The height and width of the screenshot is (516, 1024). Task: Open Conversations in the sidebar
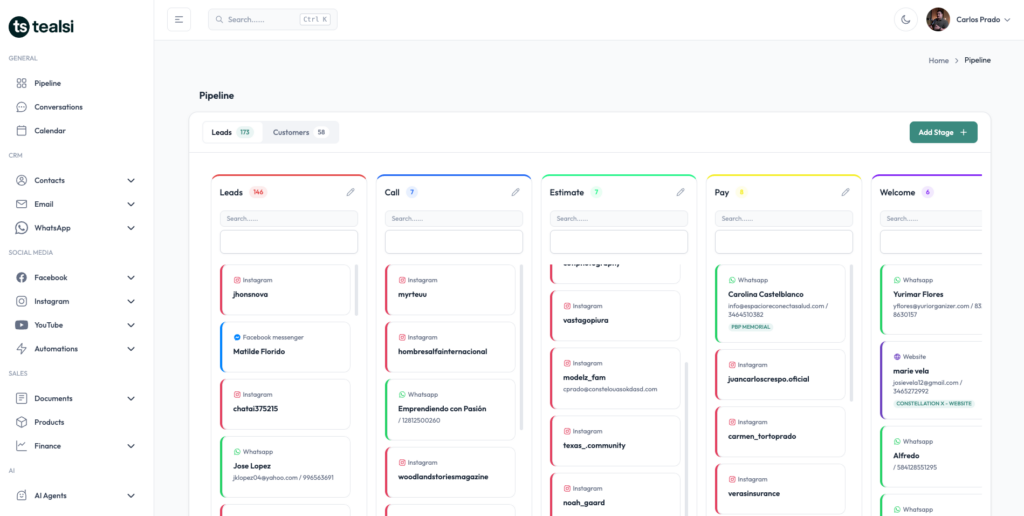(58, 107)
